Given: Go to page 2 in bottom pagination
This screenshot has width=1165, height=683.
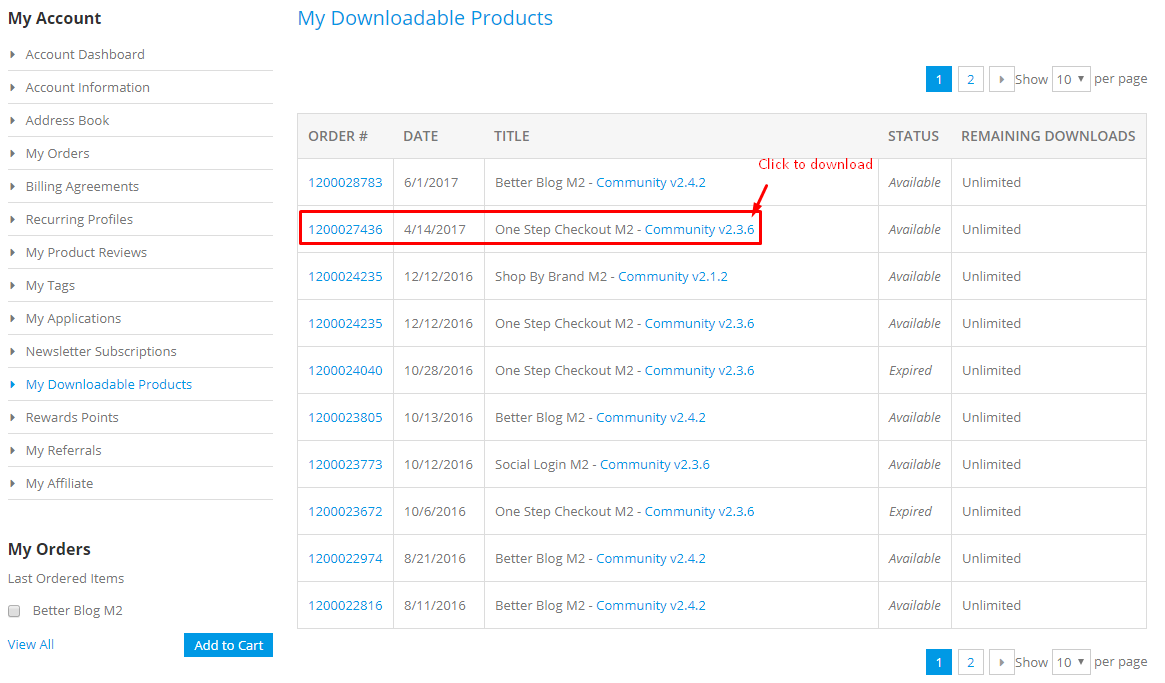Looking at the screenshot, I should pyautogui.click(x=970, y=662).
